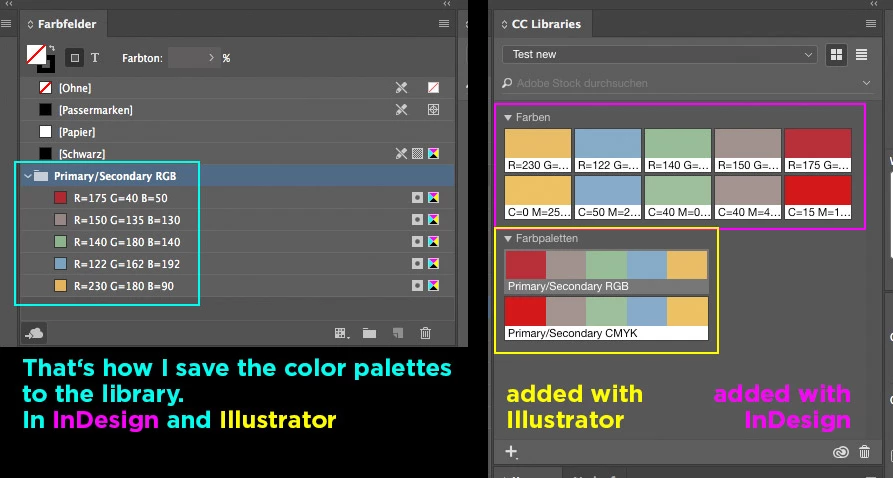Click the Primary/Secondary RGB folder icon
Viewport: 893px width, 478px height.
pyautogui.click(x=40, y=175)
